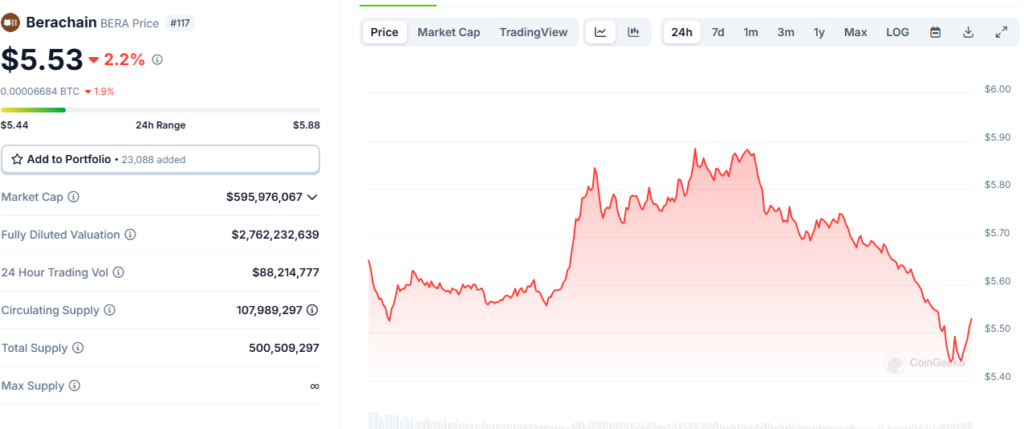Screen dimensions: 1024x429
Task: Click the $6.00 axis label
Action: [x=998, y=89]
